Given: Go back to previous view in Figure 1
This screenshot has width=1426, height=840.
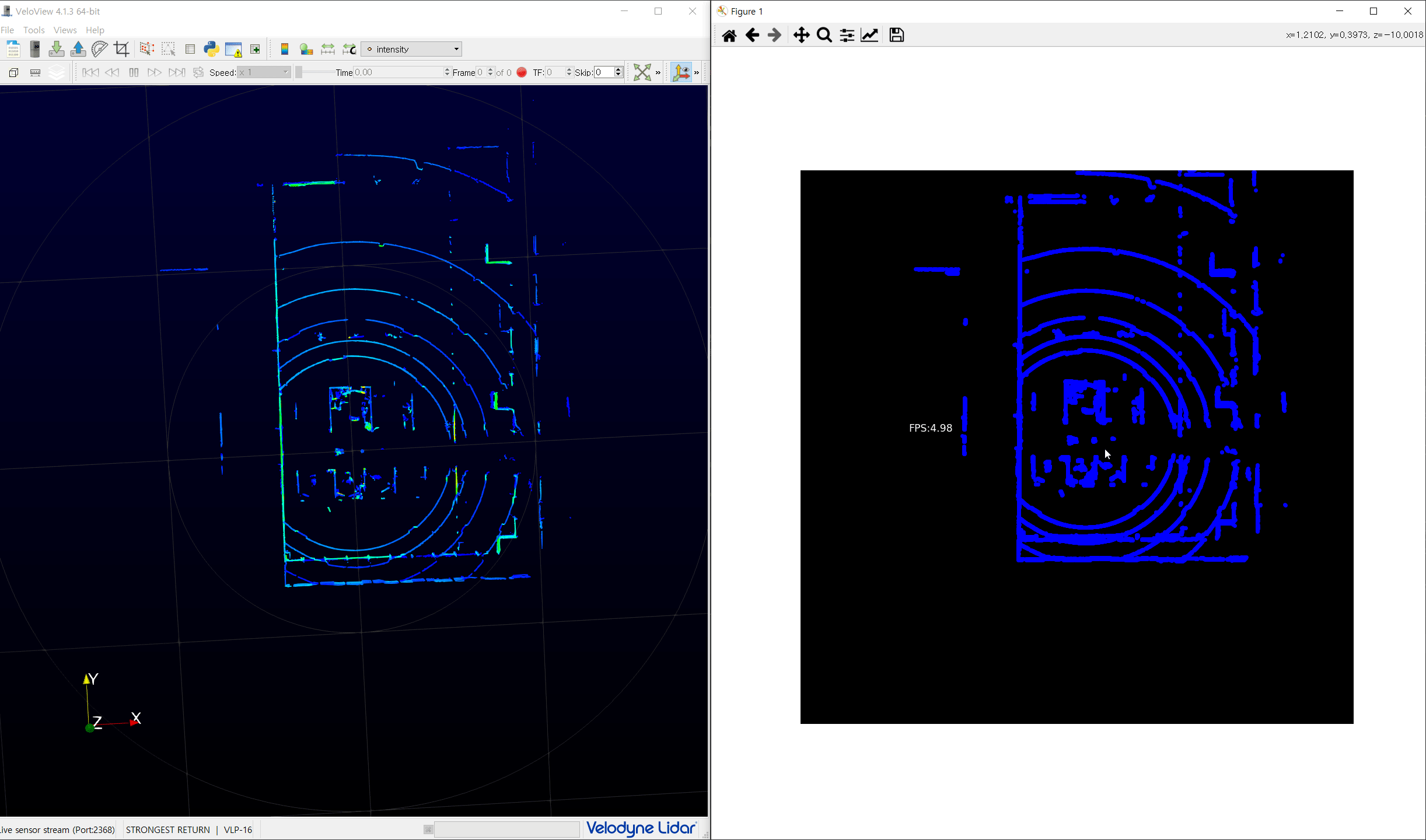Looking at the screenshot, I should (752, 36).
